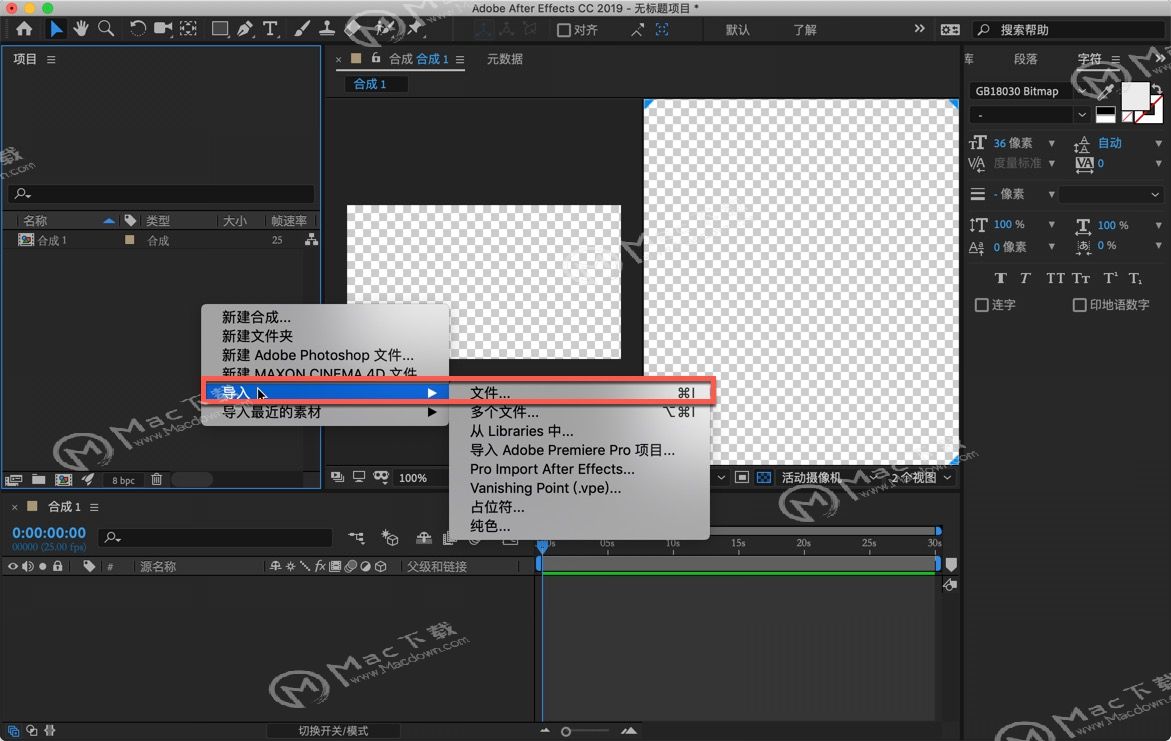Image resolution: width=1171 pixels, height=741 pixels.
Task: Delete selected project item with trash icon
Action: coord(156,480)
